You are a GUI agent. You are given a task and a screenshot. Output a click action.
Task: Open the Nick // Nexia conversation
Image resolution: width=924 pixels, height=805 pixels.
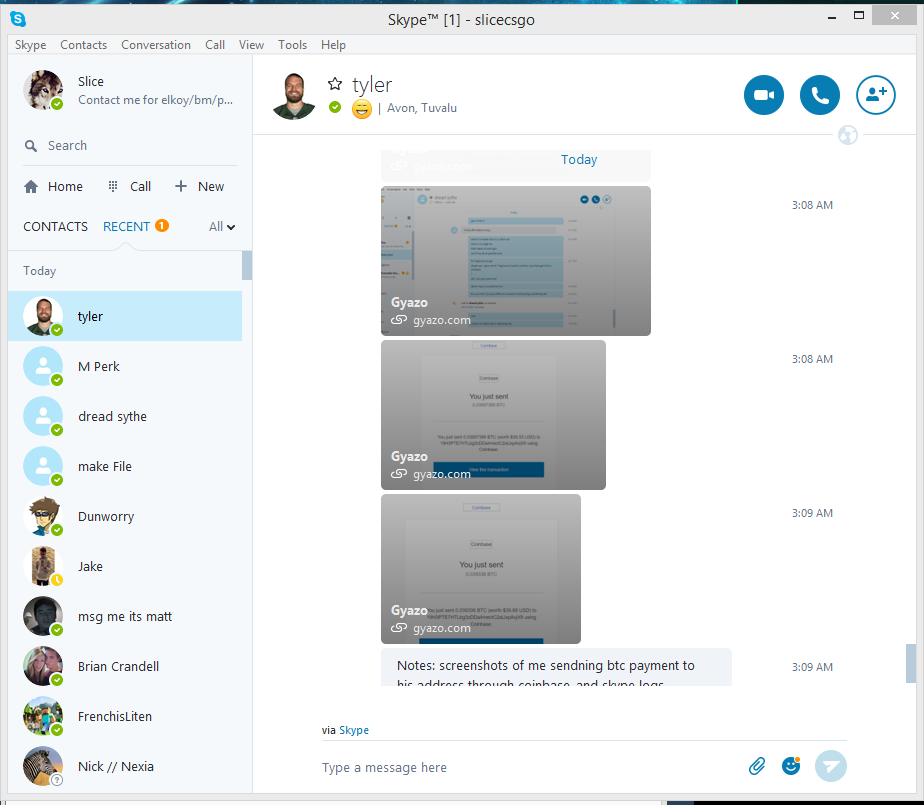point(125,767)
